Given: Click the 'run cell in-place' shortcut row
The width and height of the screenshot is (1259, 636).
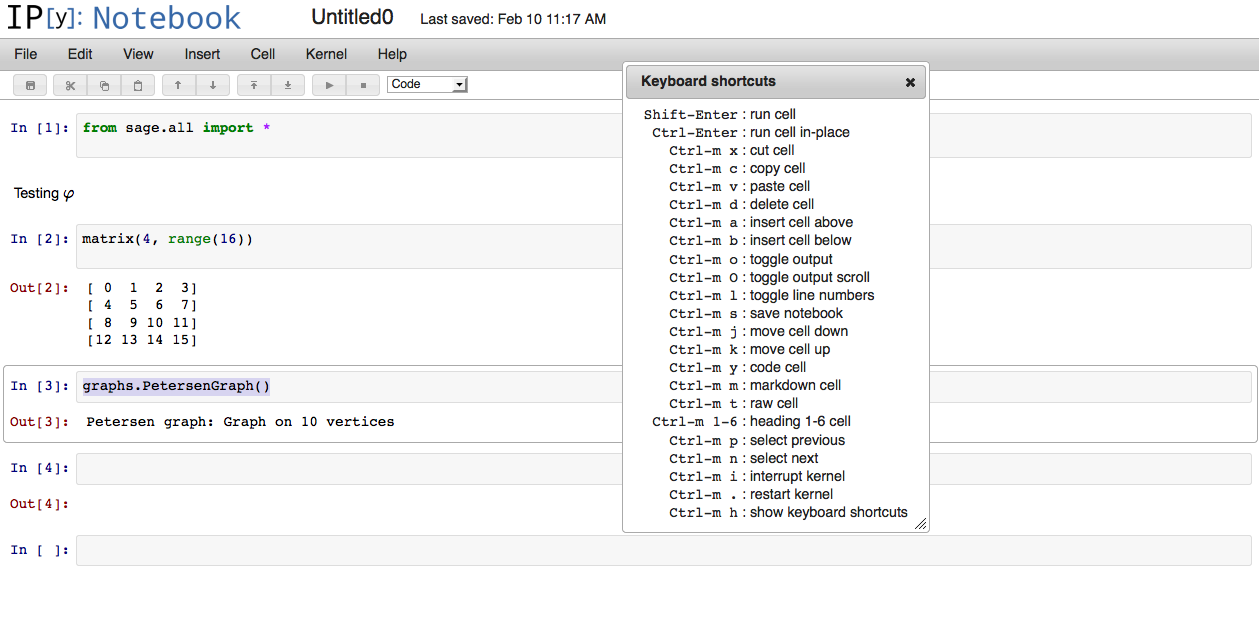Looking at the screenshot, I should click(x=751, y=132).
